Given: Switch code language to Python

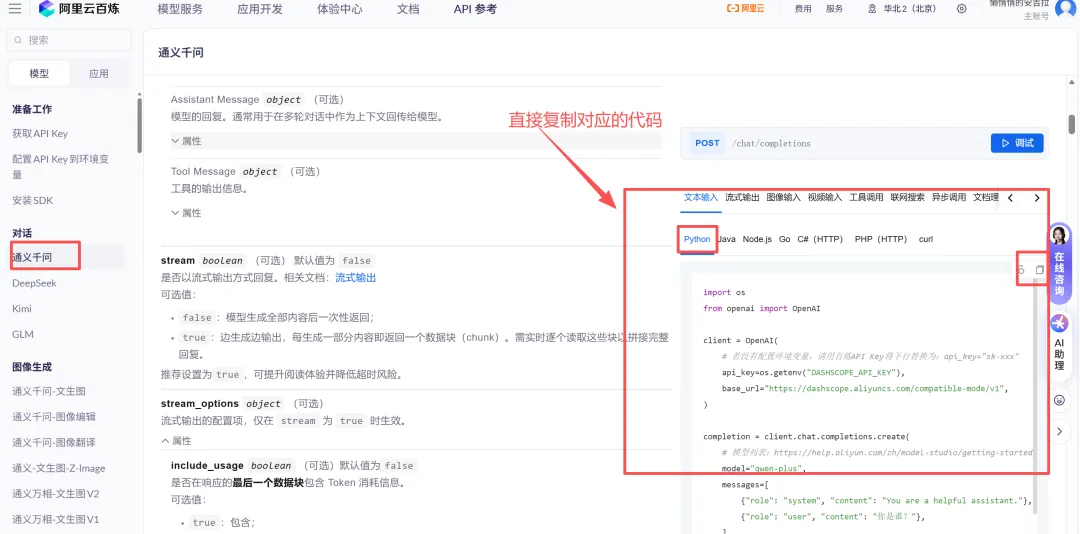Looking at the screenshot, I should (x=697, y=239).
